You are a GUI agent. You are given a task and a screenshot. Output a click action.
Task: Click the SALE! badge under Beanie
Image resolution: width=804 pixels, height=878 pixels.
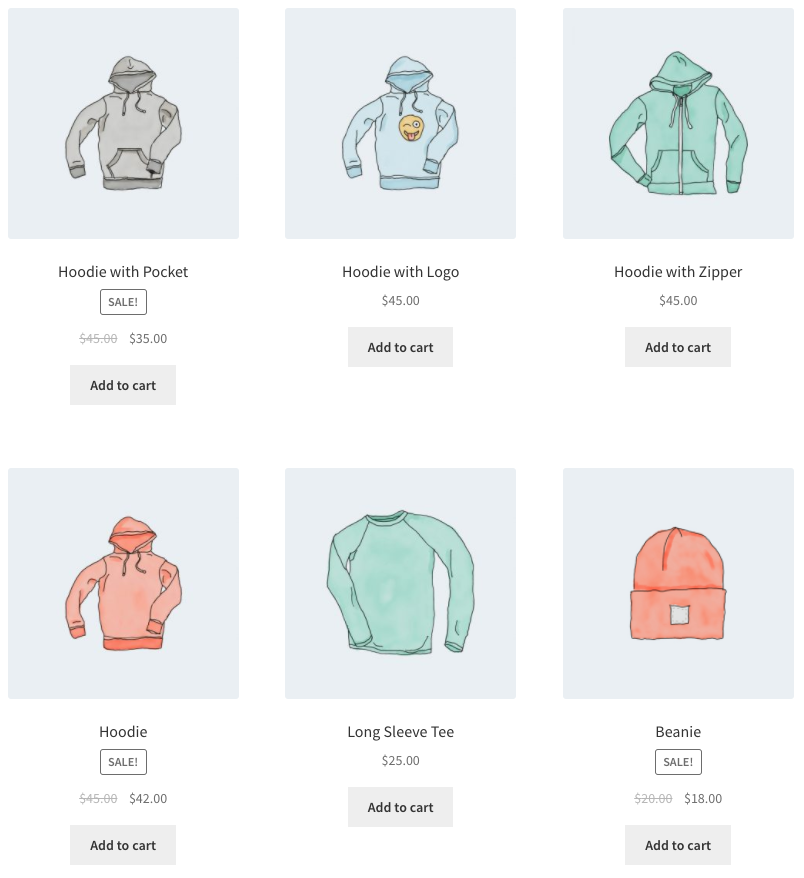click(x=678, y=762)
